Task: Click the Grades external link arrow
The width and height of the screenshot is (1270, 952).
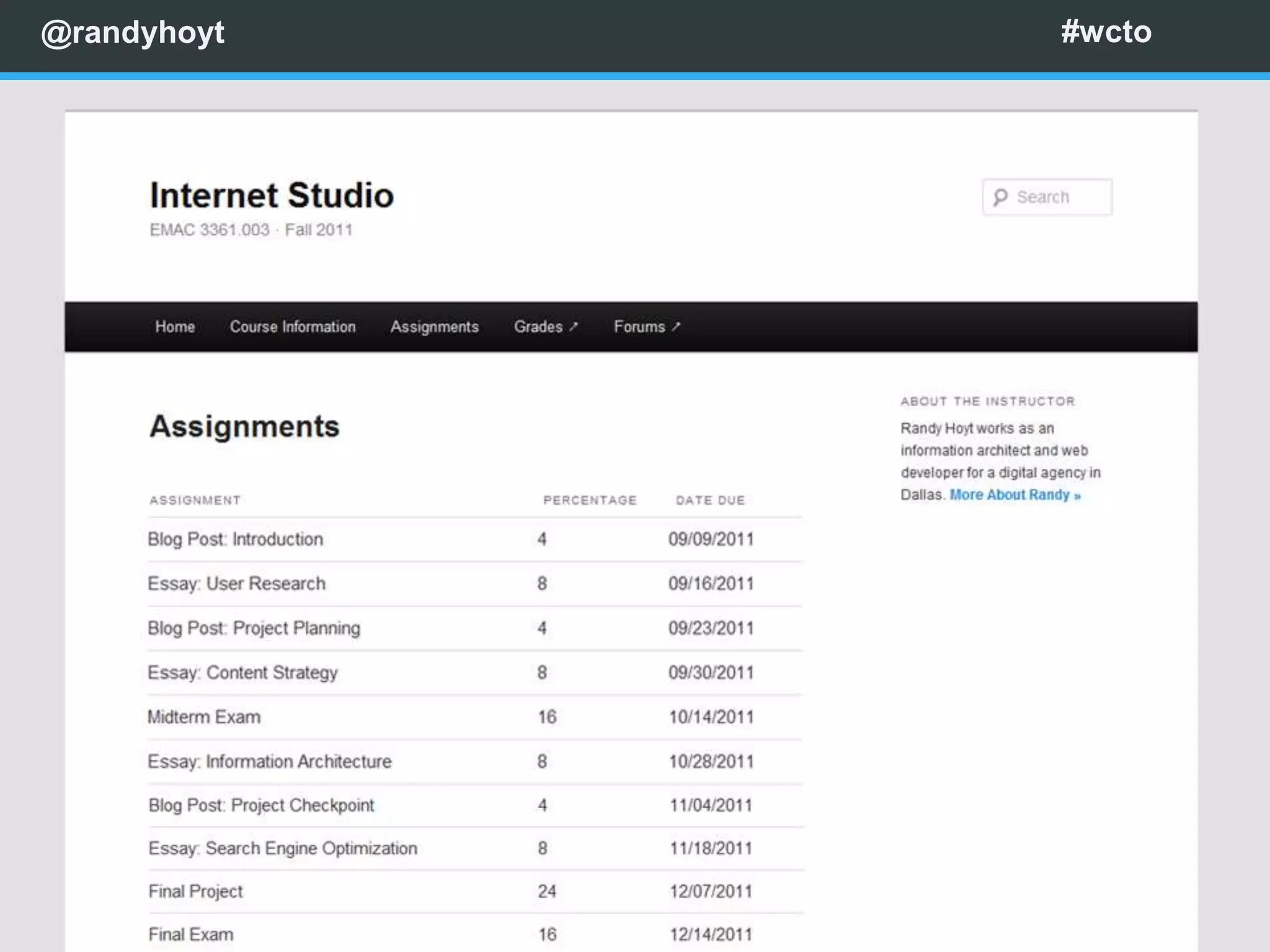Action: 574,326
